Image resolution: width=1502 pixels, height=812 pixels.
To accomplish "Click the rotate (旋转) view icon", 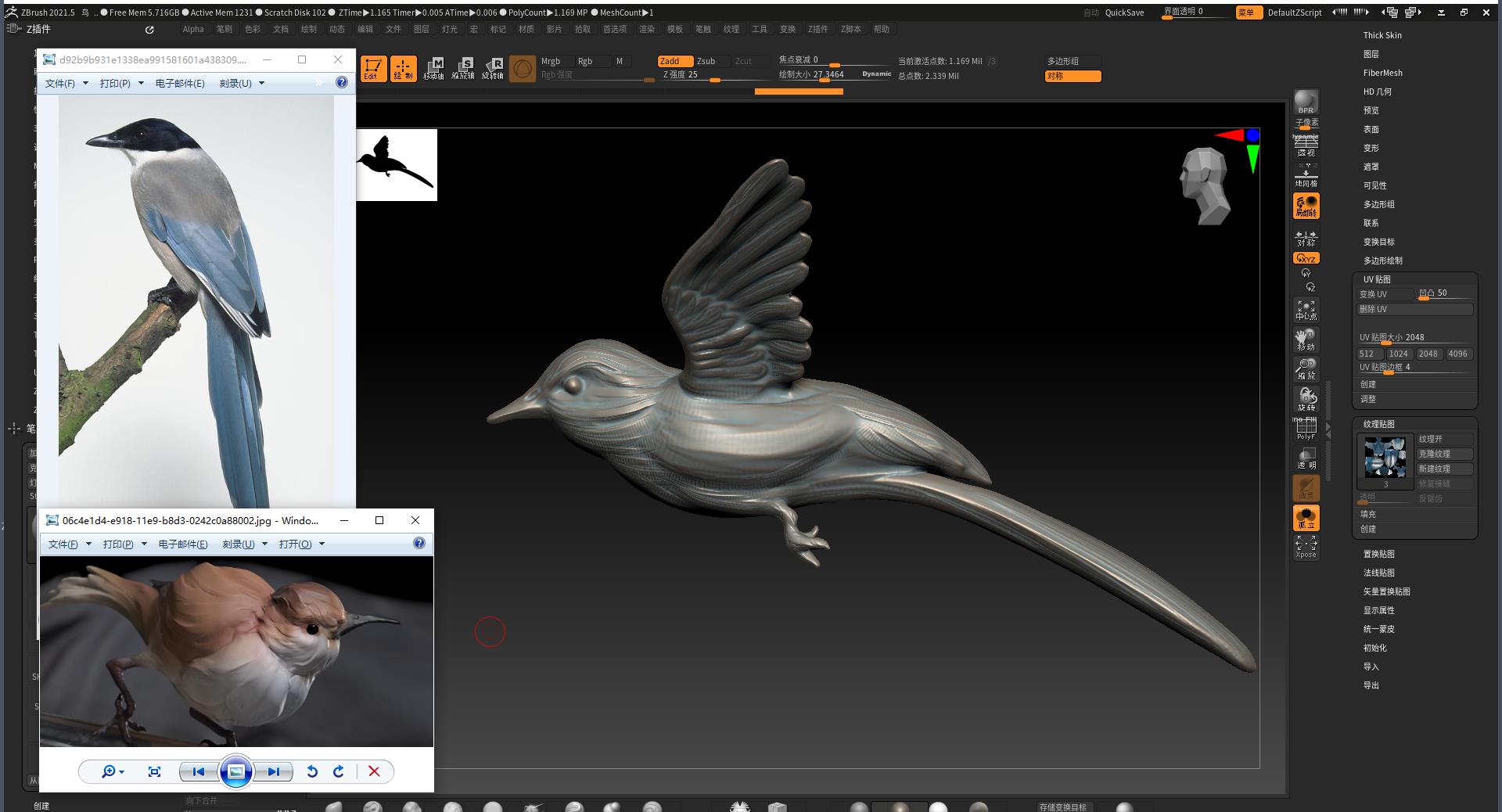I will 1306,399.
